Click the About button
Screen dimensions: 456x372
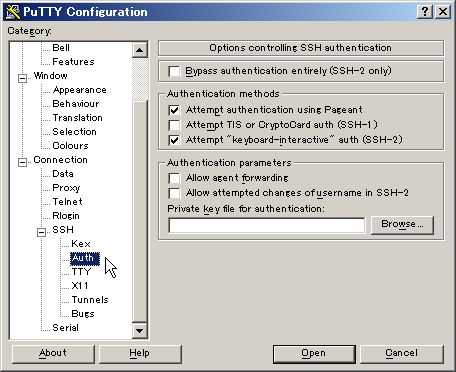(53, 354)
